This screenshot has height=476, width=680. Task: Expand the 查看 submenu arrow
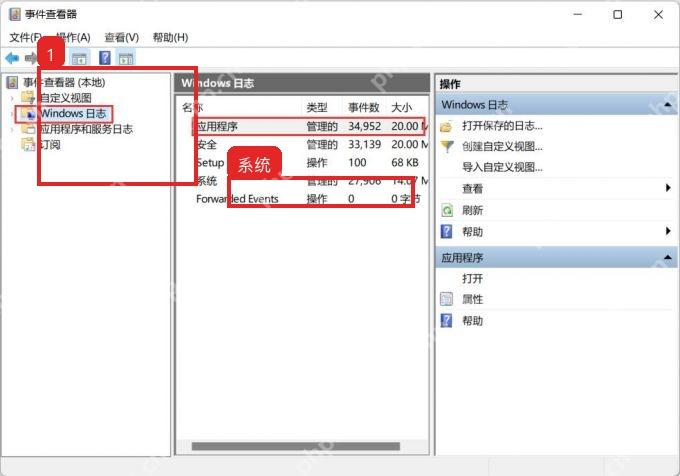(668, 188)
